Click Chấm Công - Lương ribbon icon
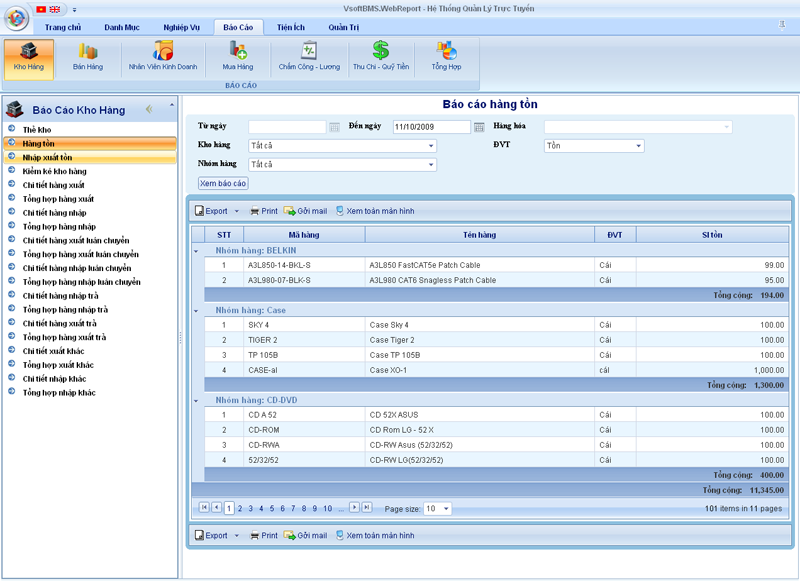 point(309,56)
